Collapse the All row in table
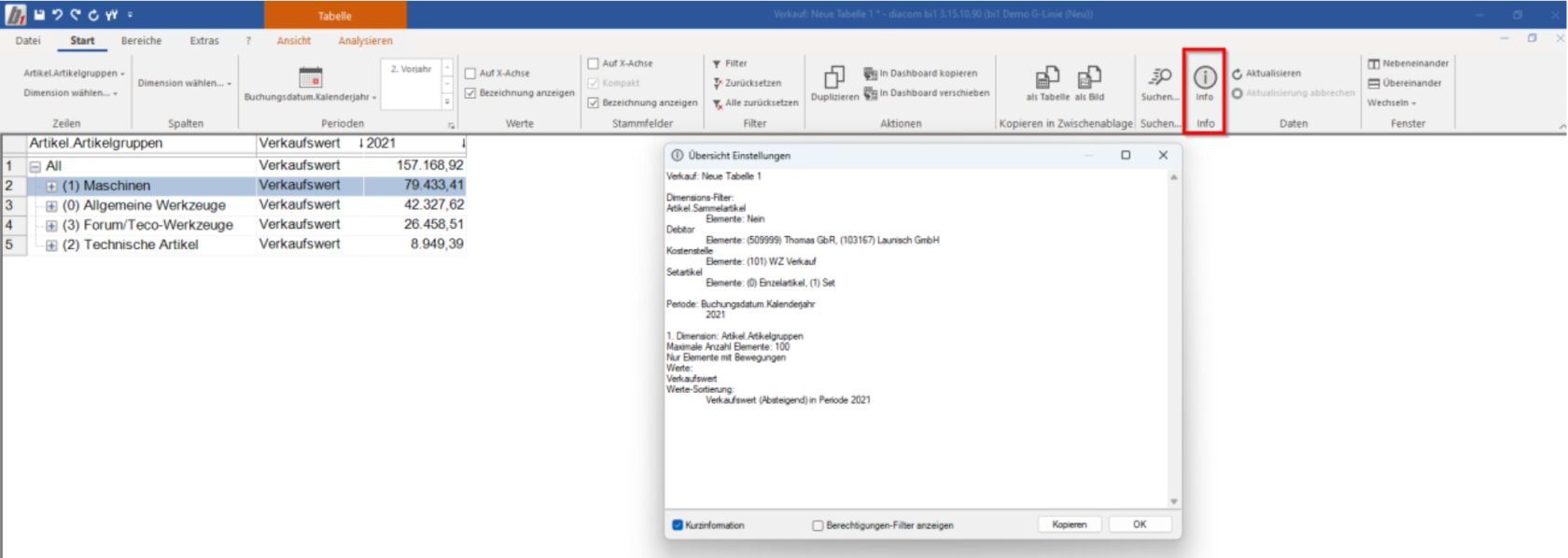The height and width of the screenshot is (558, 1568). point(35,166)
